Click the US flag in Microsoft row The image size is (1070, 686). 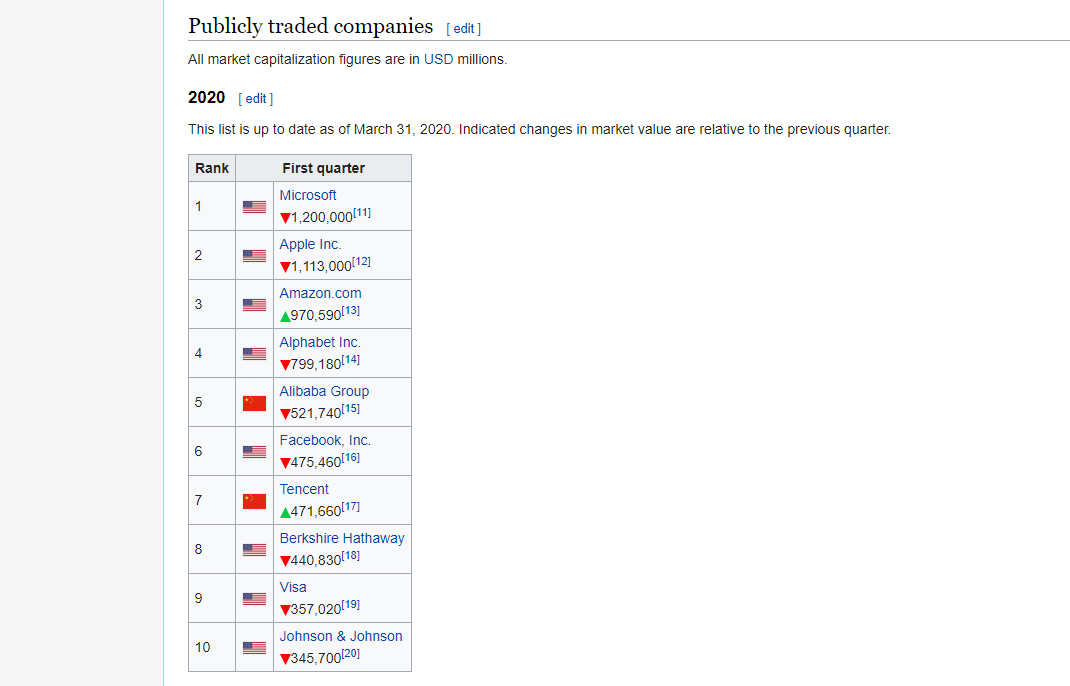point(255,207)
